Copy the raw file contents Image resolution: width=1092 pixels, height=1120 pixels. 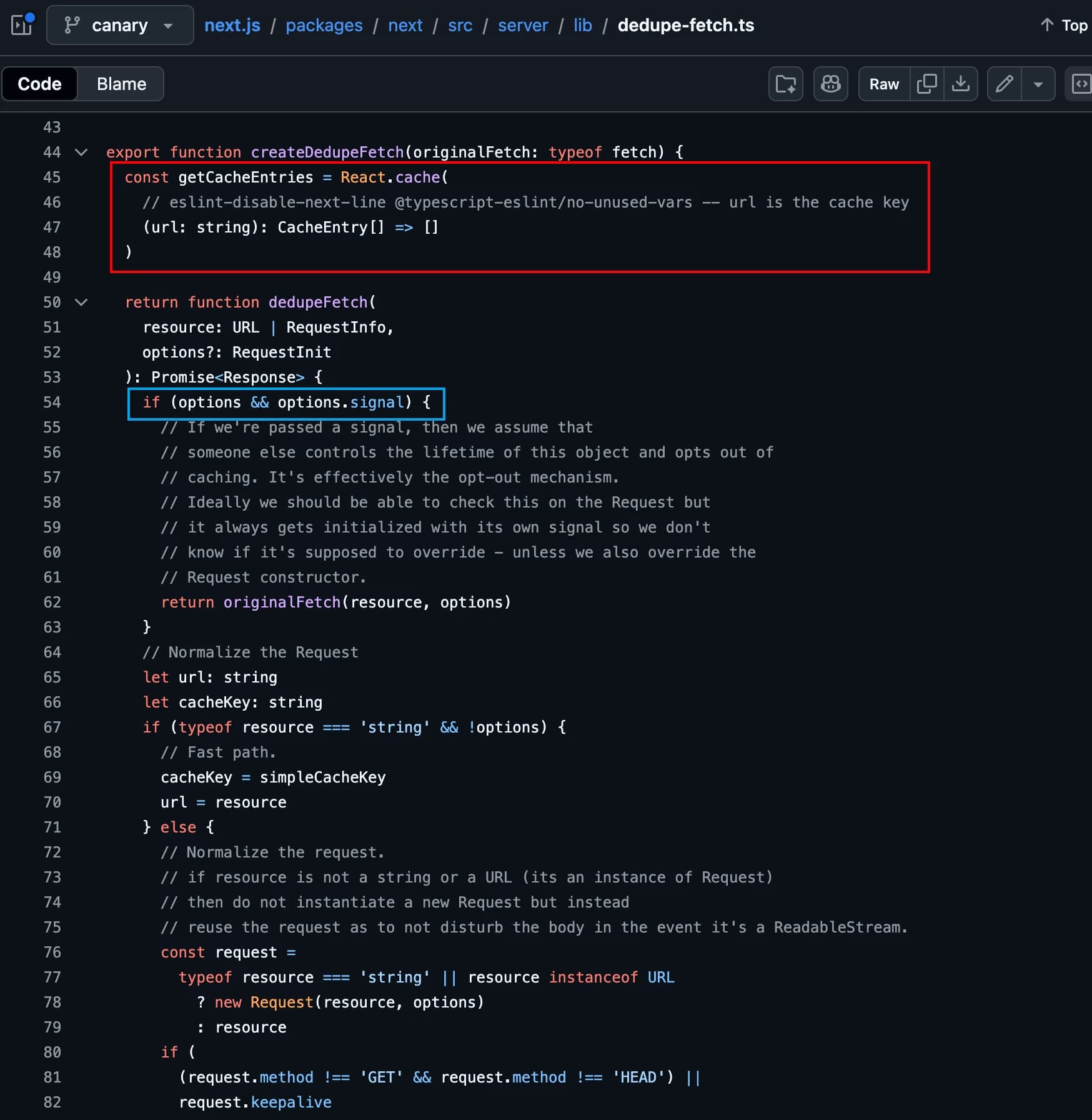927,83
